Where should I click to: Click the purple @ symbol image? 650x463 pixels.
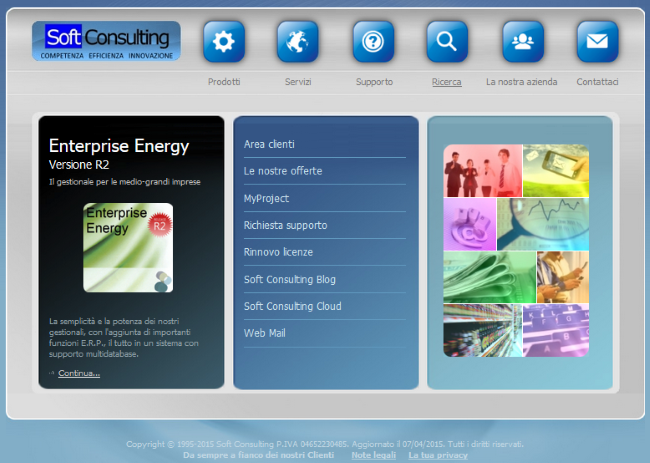tap(469, 224)
